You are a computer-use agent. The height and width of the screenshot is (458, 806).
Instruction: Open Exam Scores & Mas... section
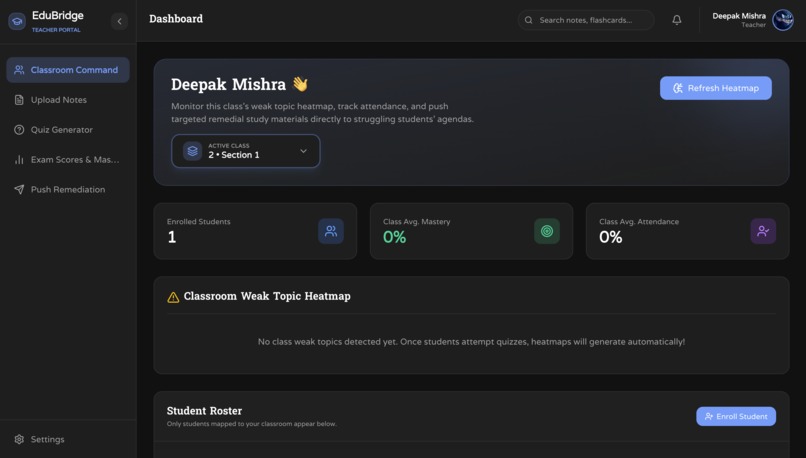[68, 159]
